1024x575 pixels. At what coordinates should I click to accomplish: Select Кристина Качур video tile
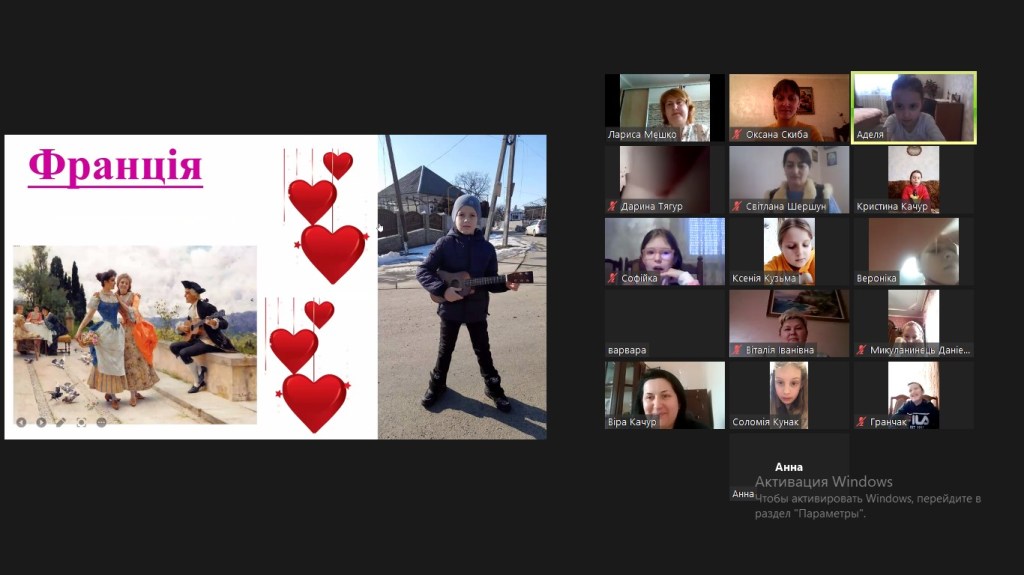coord(913,179)
